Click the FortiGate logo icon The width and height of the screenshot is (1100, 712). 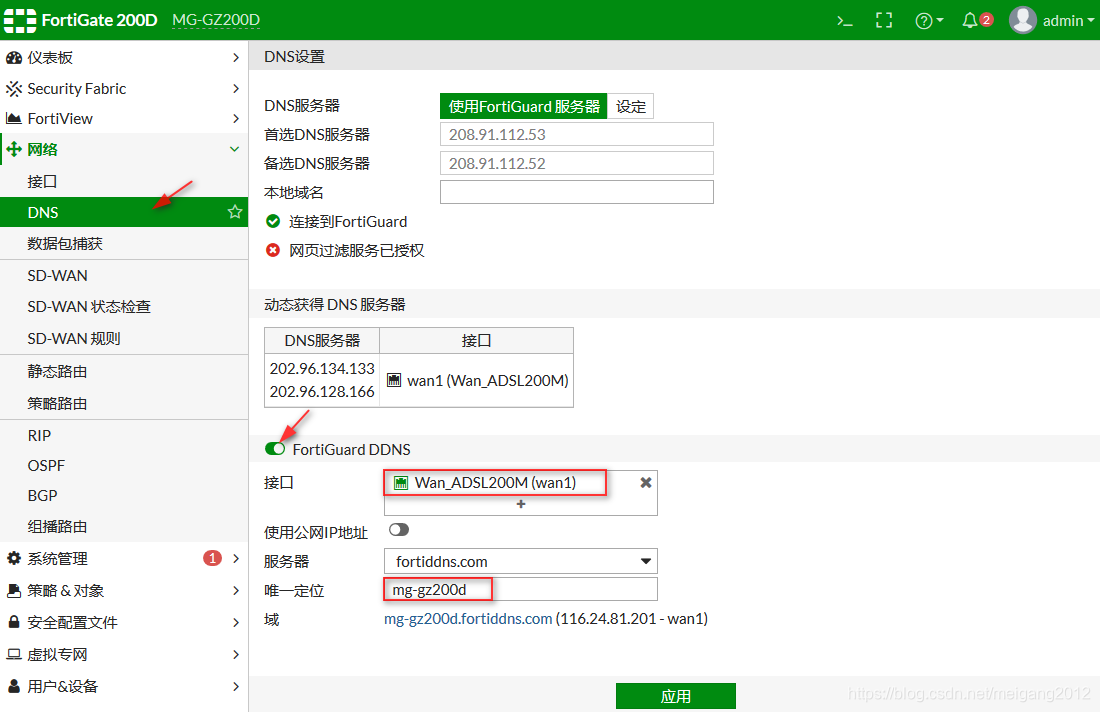20,20
